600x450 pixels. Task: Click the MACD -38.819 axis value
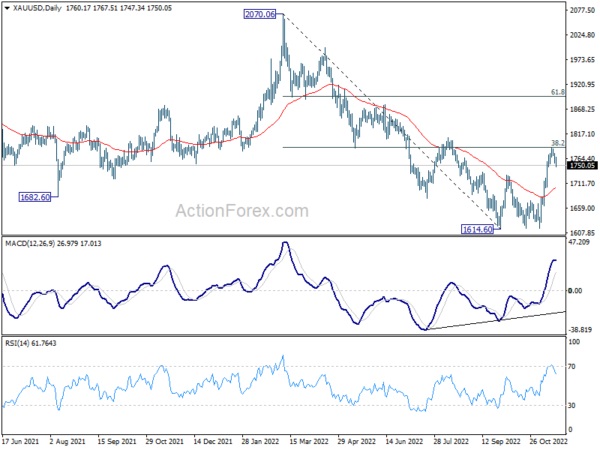pos(582,330)
